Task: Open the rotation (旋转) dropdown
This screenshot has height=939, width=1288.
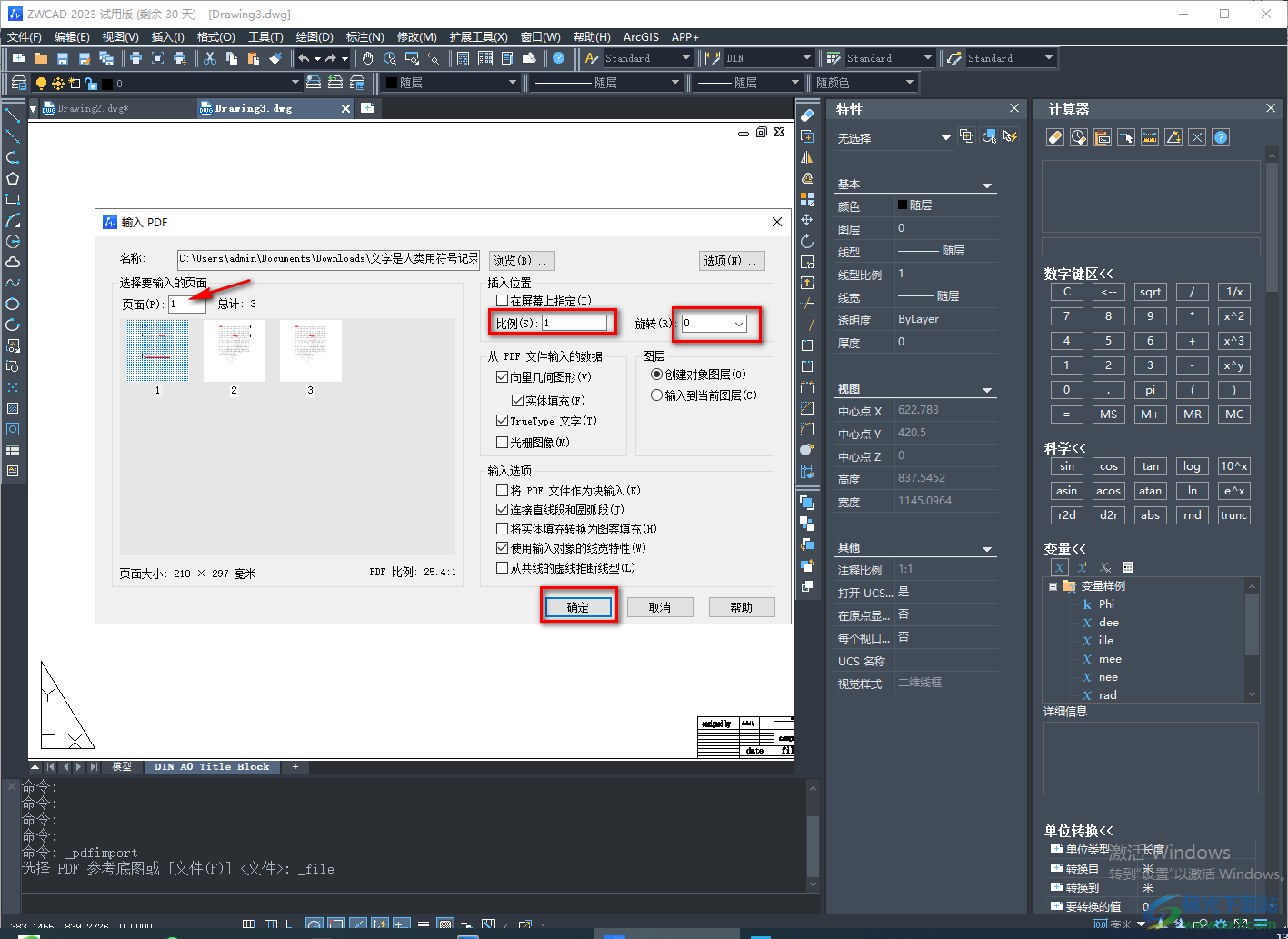Action: 739,324
